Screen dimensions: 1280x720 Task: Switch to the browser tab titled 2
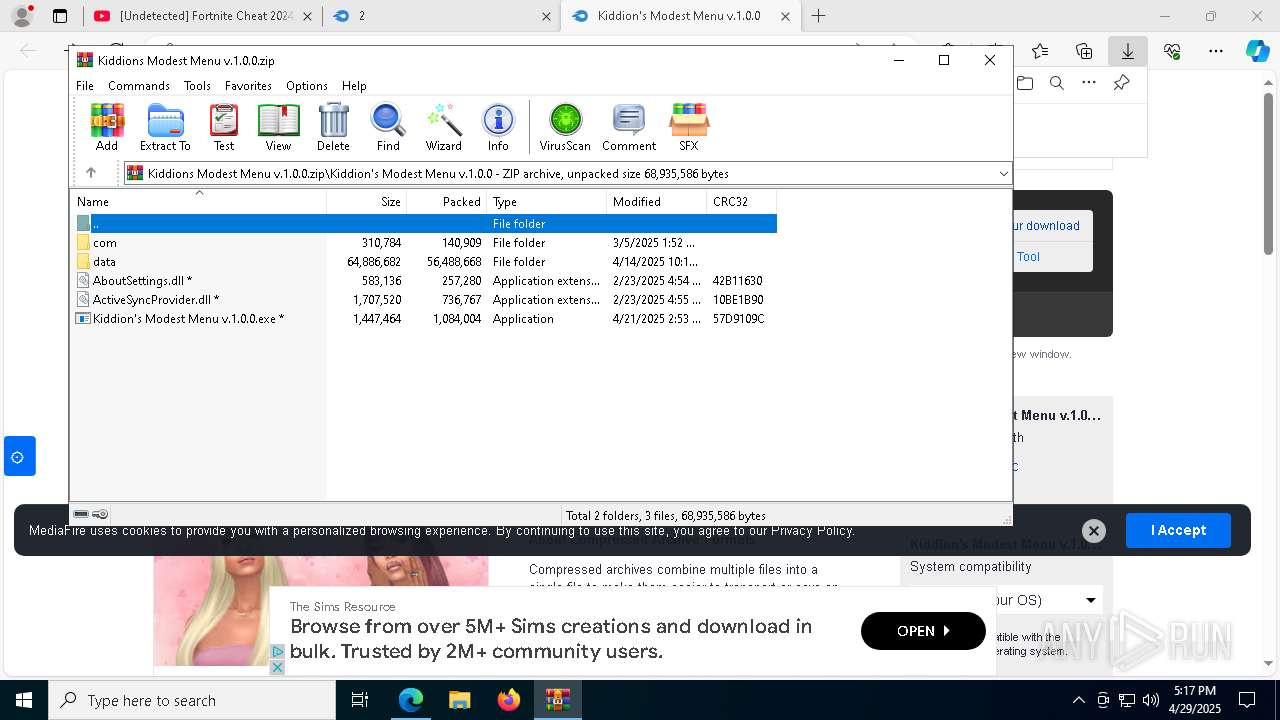tap(443, 16)
